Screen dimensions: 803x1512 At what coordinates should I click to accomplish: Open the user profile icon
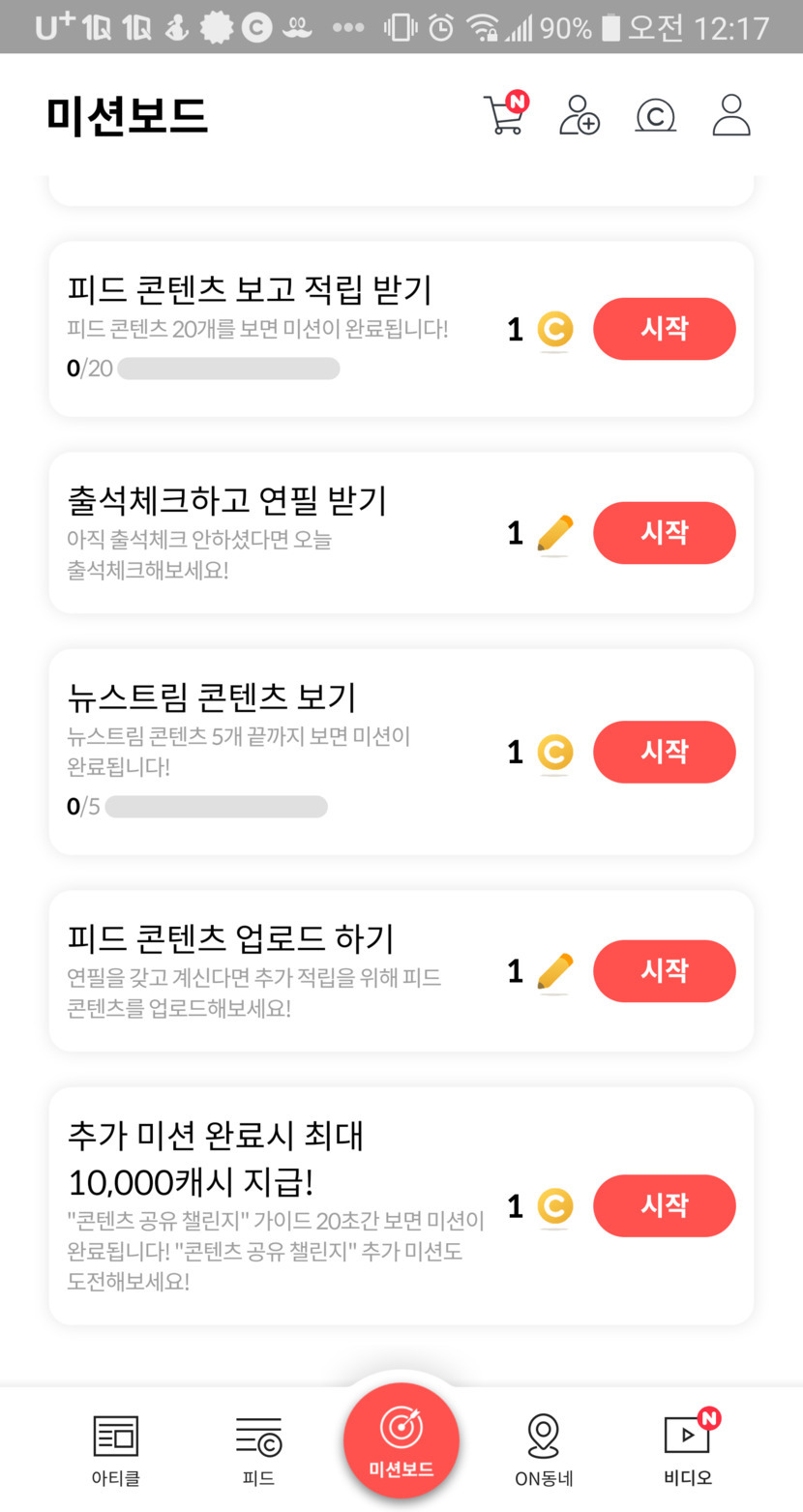pos(731,114)
